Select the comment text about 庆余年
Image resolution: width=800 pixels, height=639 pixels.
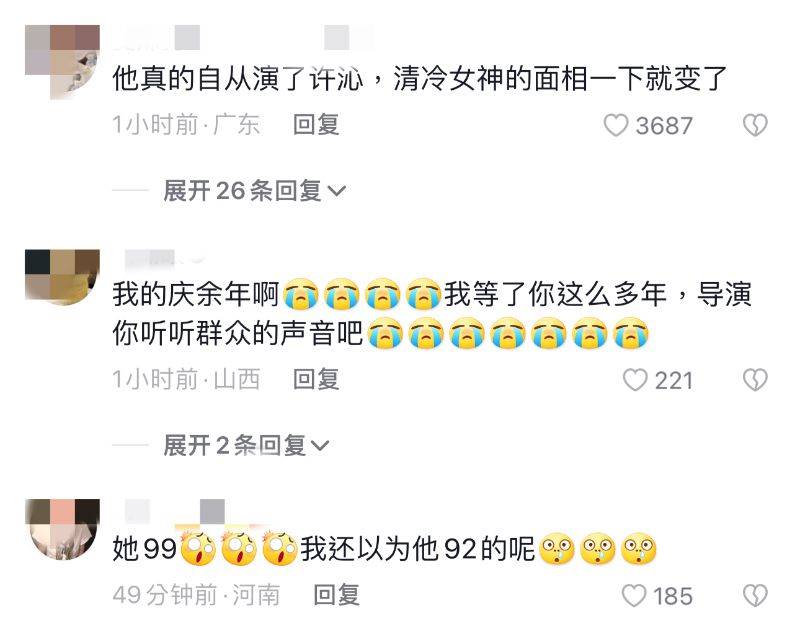tap(432, 314)
